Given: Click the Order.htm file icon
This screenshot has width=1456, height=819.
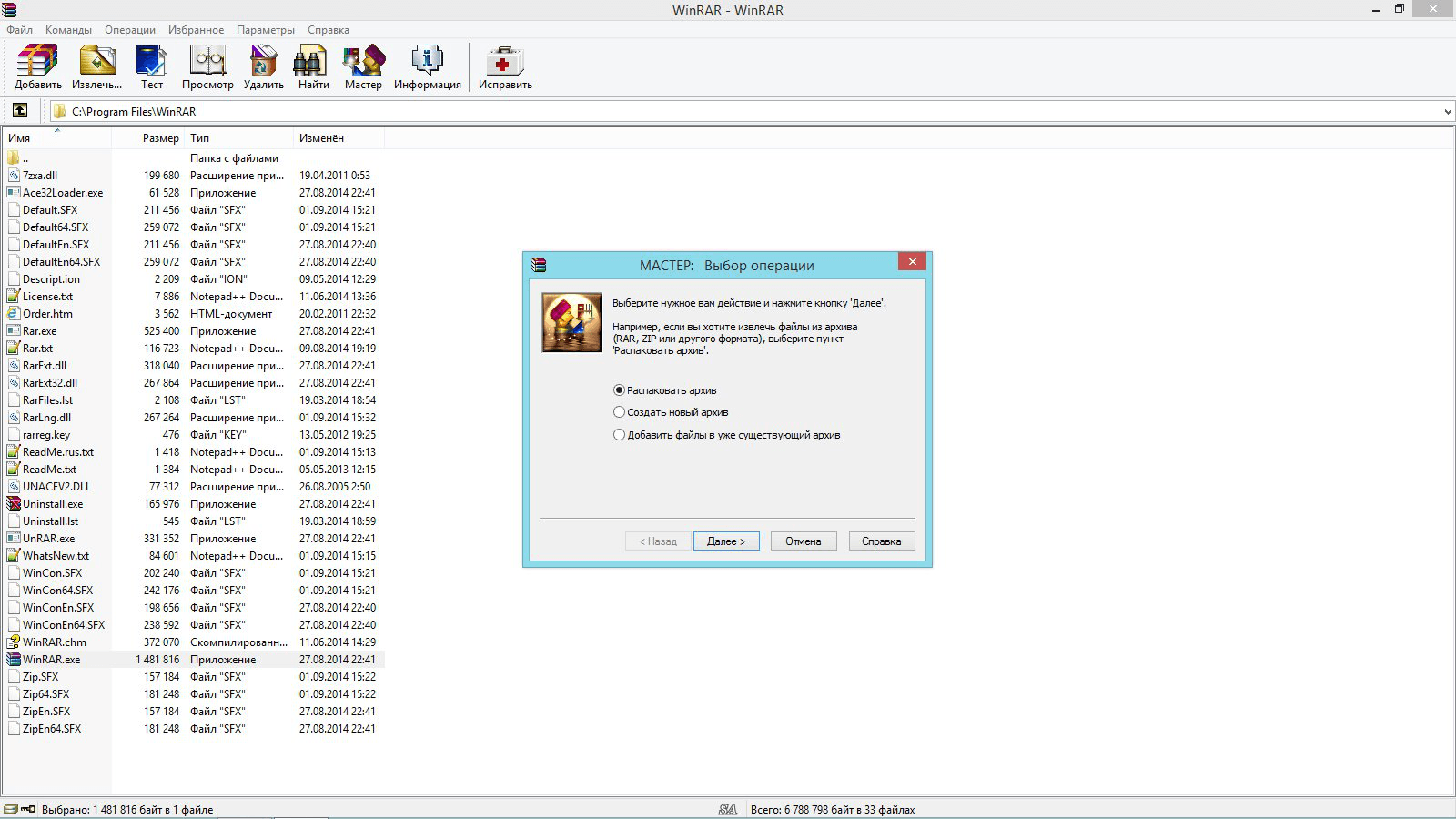Looking at the screenshot, I should point(14,314).
